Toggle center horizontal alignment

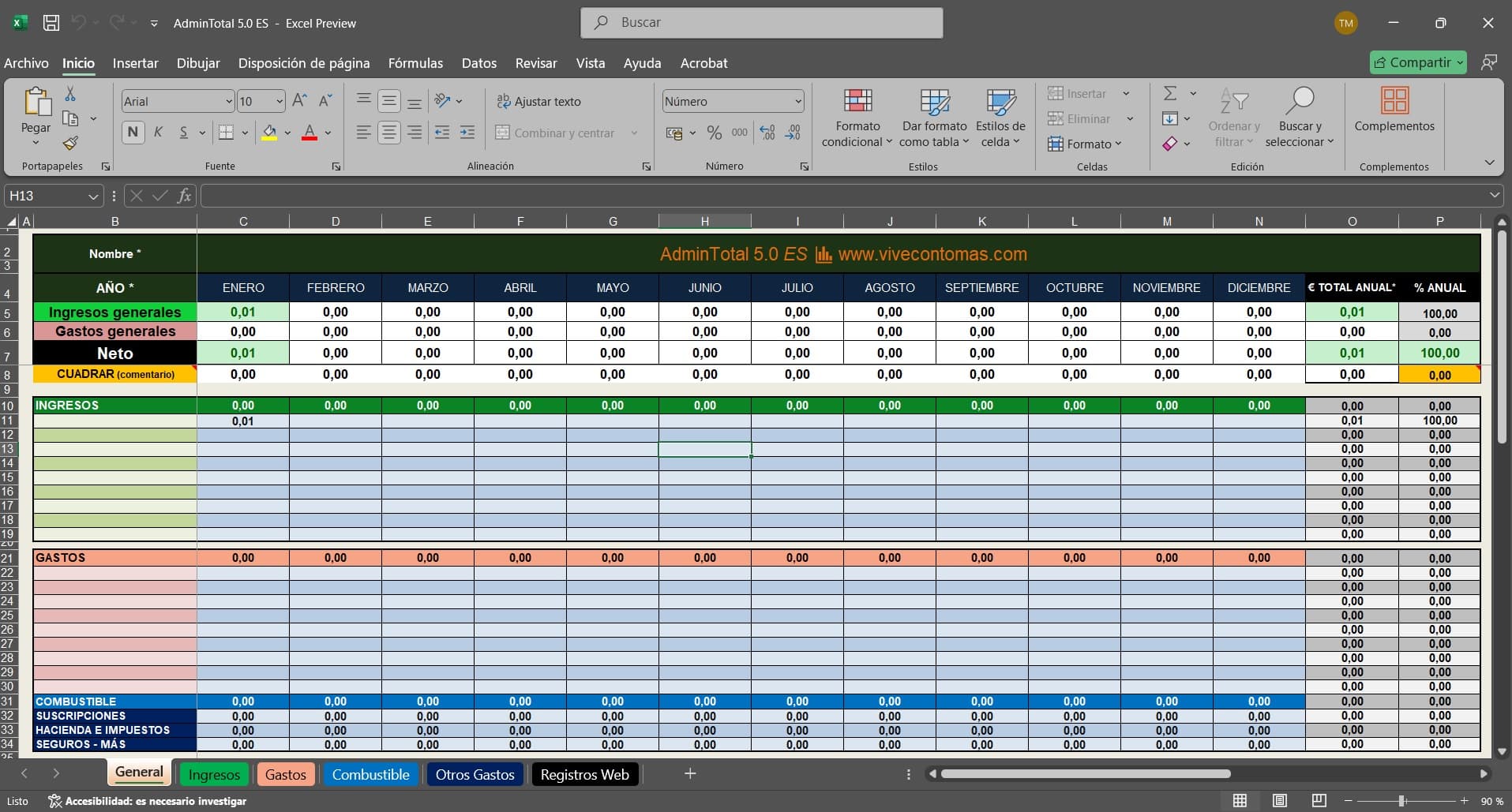point(389,133)
